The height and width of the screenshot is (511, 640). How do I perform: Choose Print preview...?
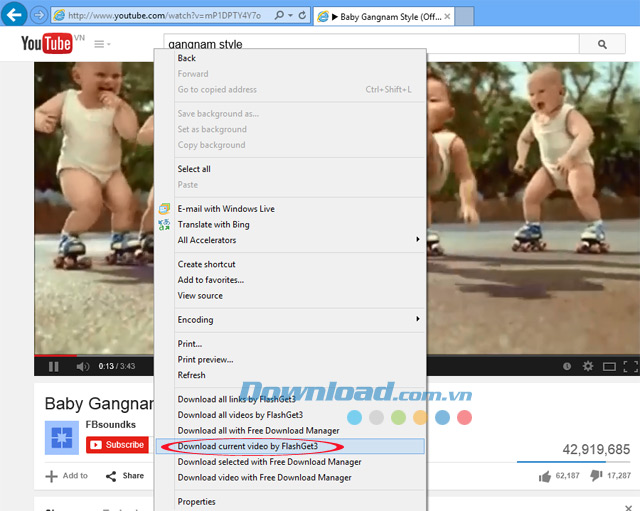(289, 360)
